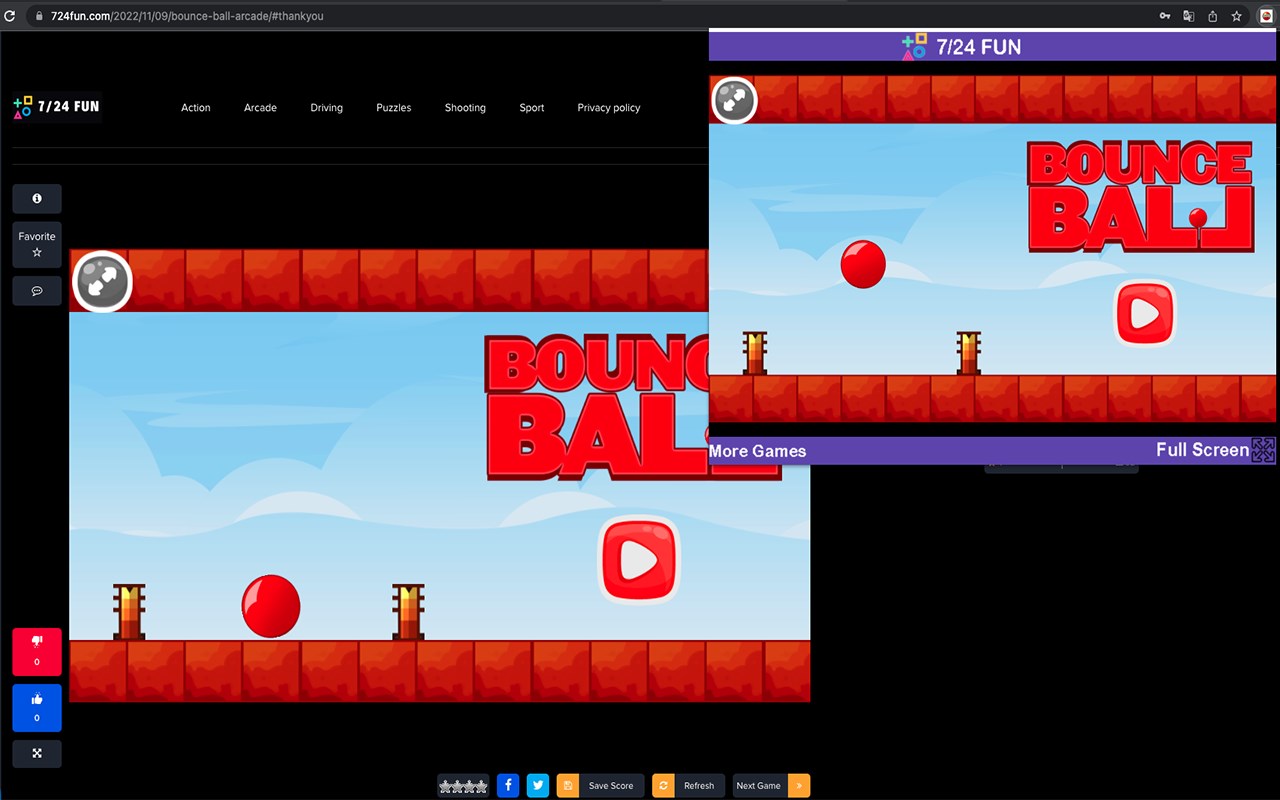
Task: Click the purple fullscreen icon in the popup
Action: (1264, 450)
